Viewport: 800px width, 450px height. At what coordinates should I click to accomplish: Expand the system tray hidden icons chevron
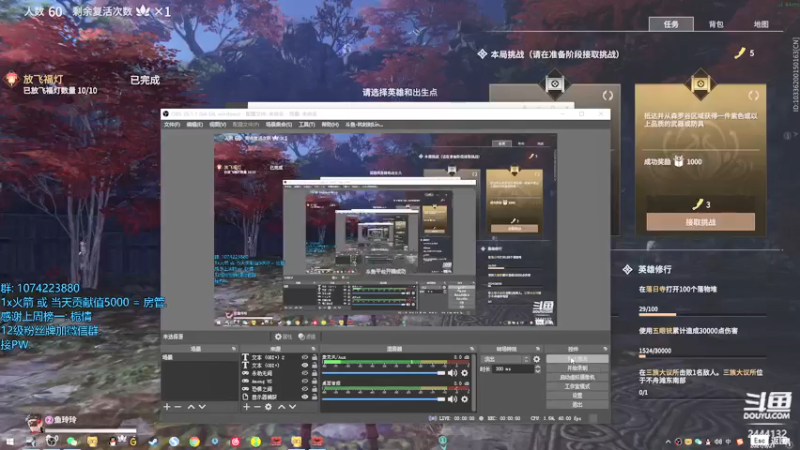[x=668, y=442]
